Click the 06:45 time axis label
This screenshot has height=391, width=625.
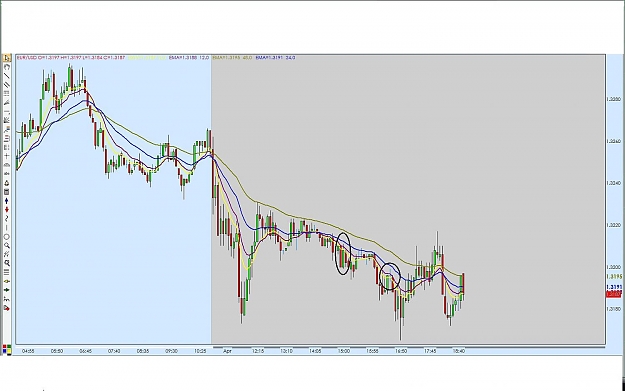pos(85,351)
